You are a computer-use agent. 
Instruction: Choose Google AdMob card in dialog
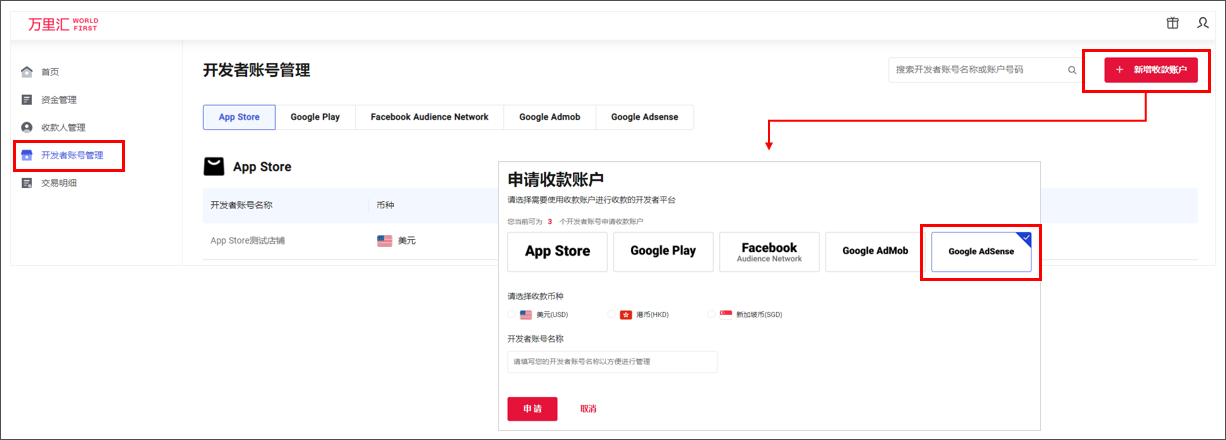coord(875,251)
